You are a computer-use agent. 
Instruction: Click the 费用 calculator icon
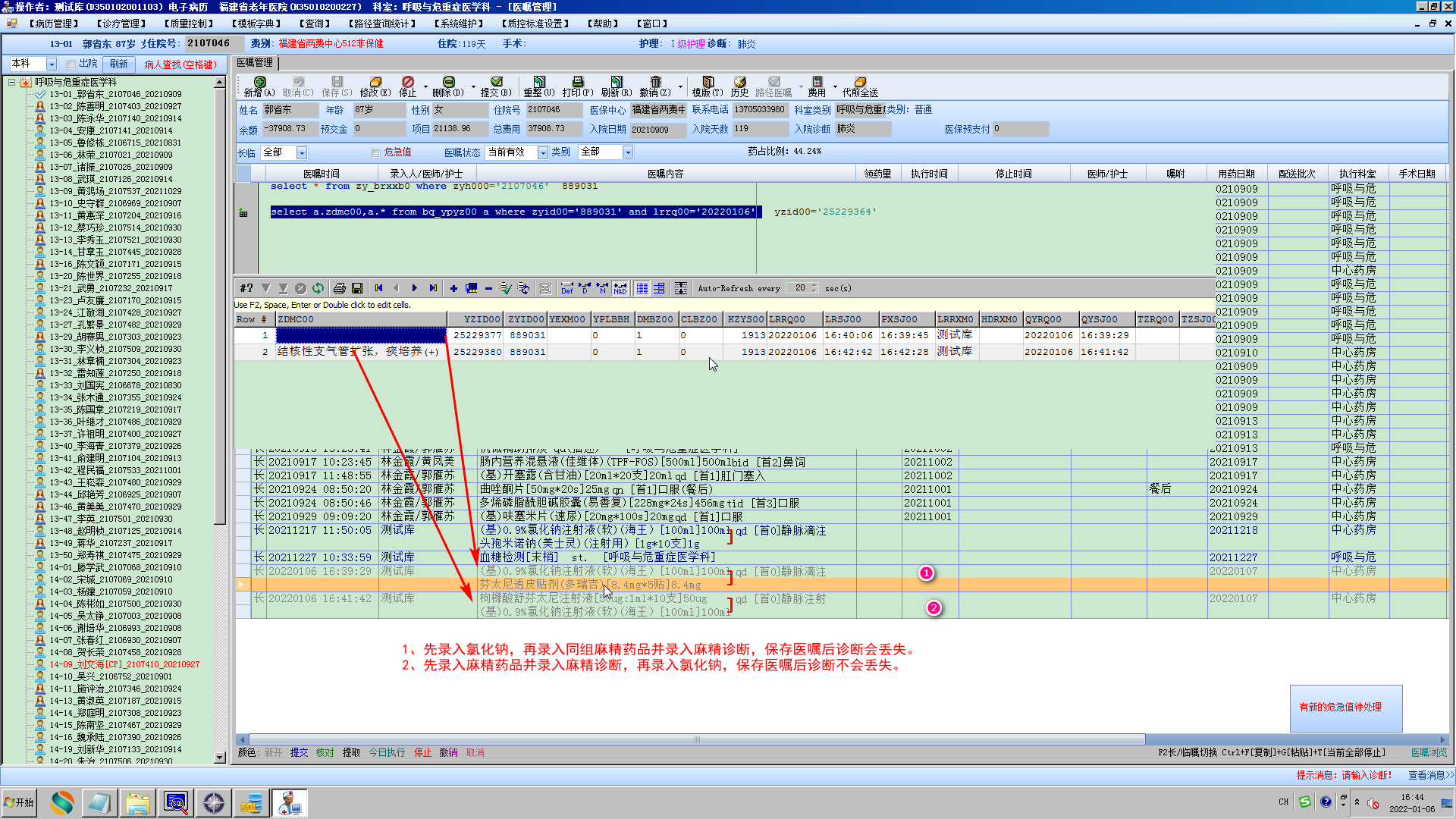tap(817, 82)
